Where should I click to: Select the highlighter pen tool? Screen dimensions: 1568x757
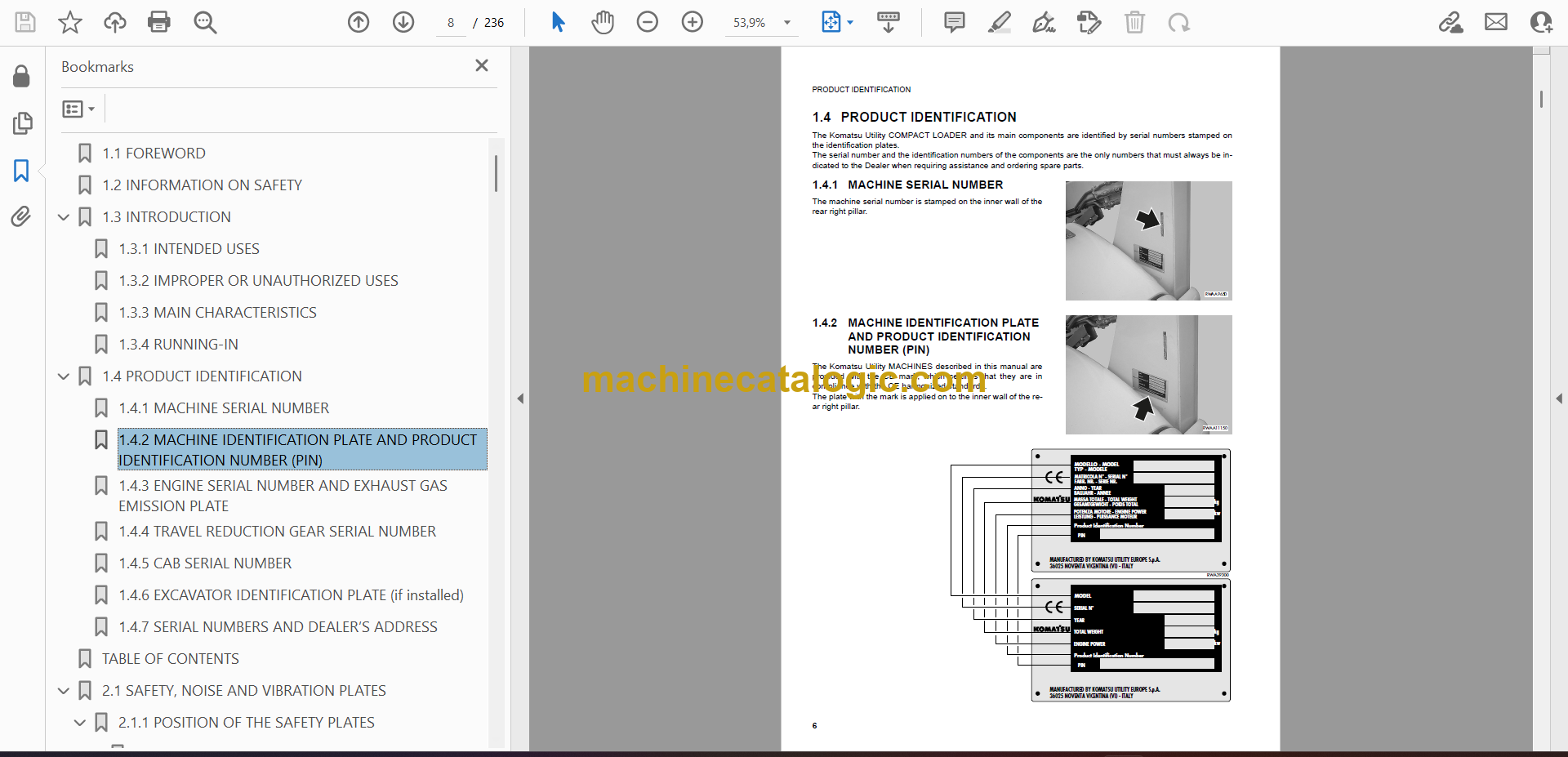[999, 22]
